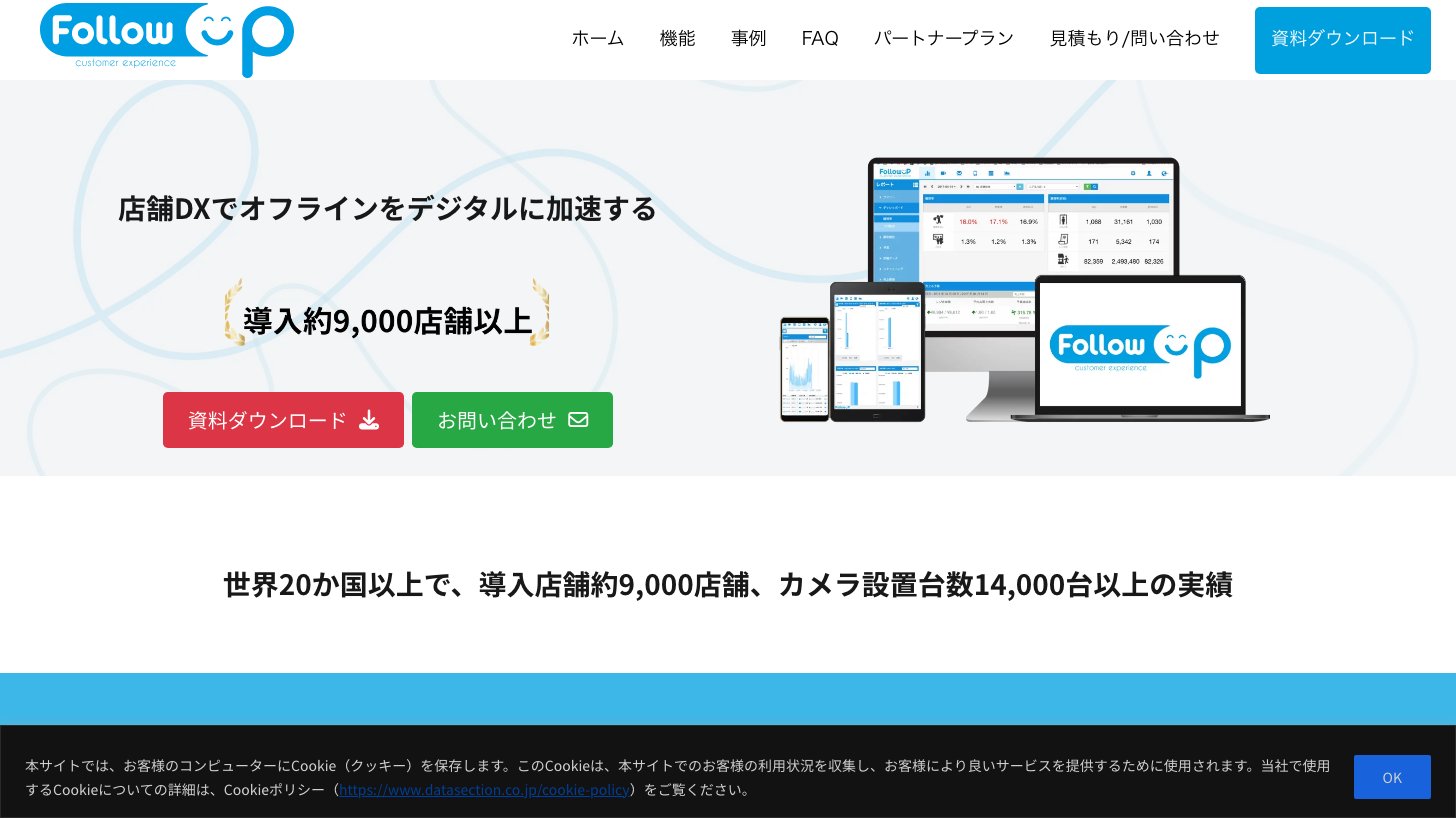Click the blue 資料ダウンロード header button
This screenshot has height=818, width=1456.
click(1343, 40)
